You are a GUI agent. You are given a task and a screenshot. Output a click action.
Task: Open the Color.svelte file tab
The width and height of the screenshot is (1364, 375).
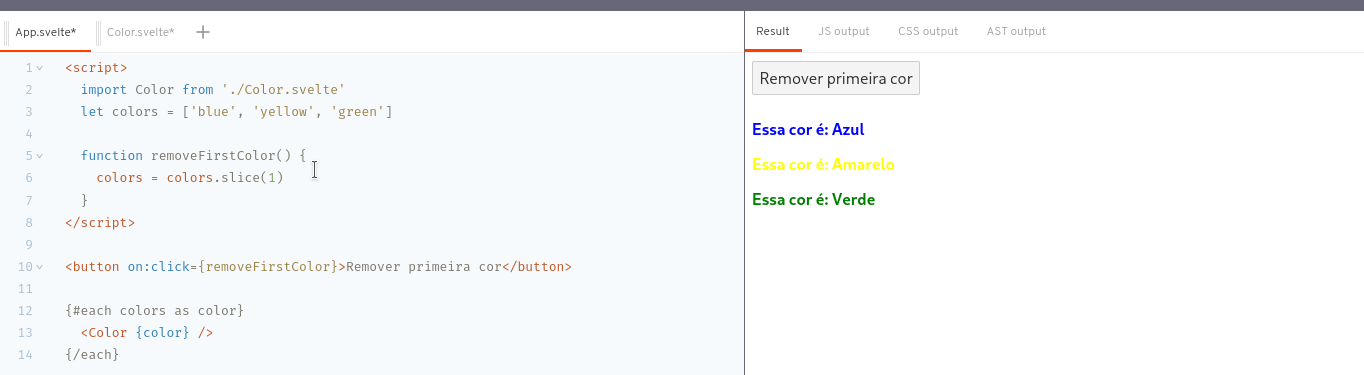pyautogui.click(x=140, y=32)
